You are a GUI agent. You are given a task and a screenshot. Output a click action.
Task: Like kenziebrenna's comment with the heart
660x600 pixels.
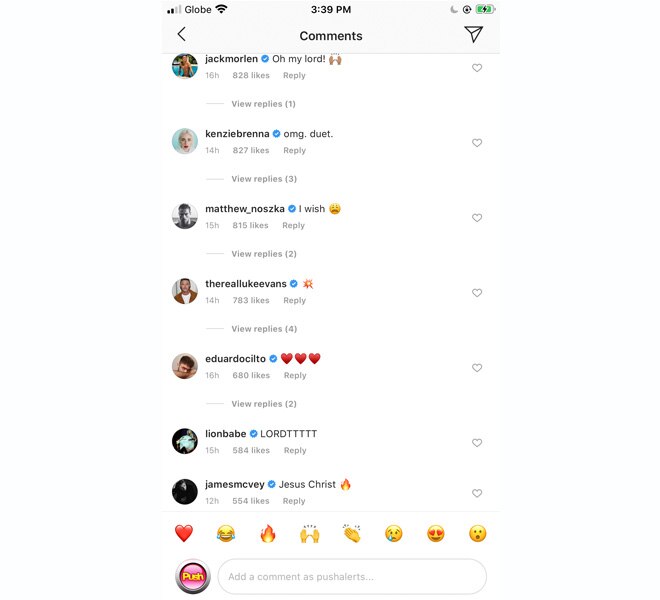(477, 143)
